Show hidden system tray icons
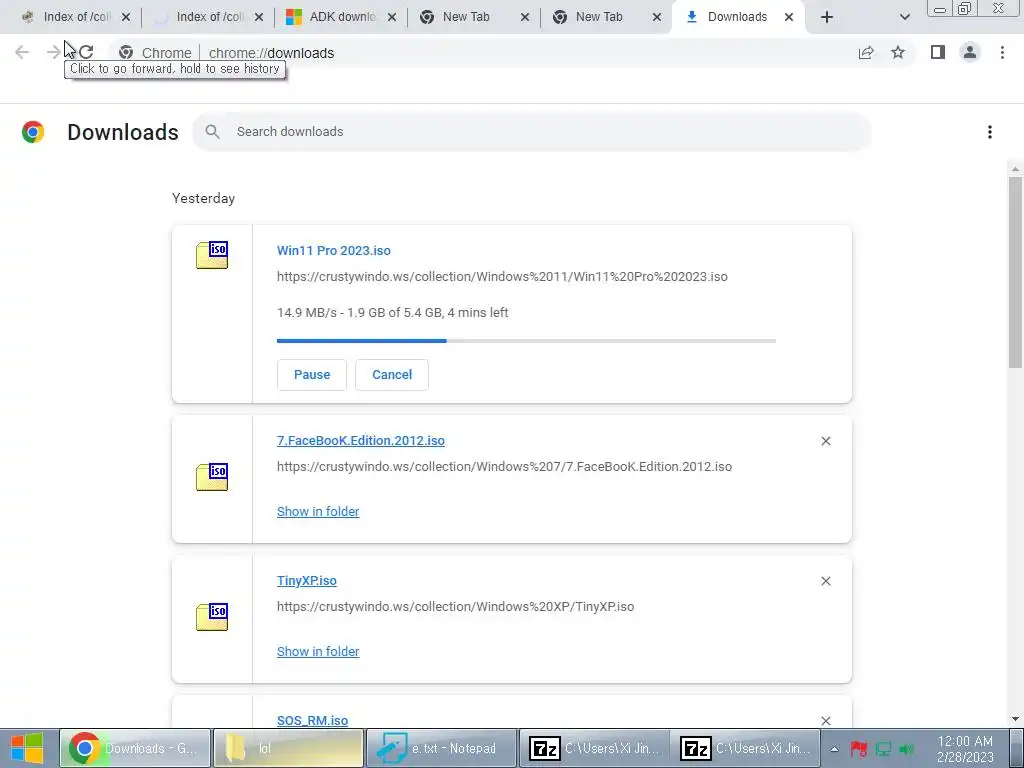Image resolution: width=1024 pixels, height=768 pixels. pyautogui.click(x=834, y=749)
